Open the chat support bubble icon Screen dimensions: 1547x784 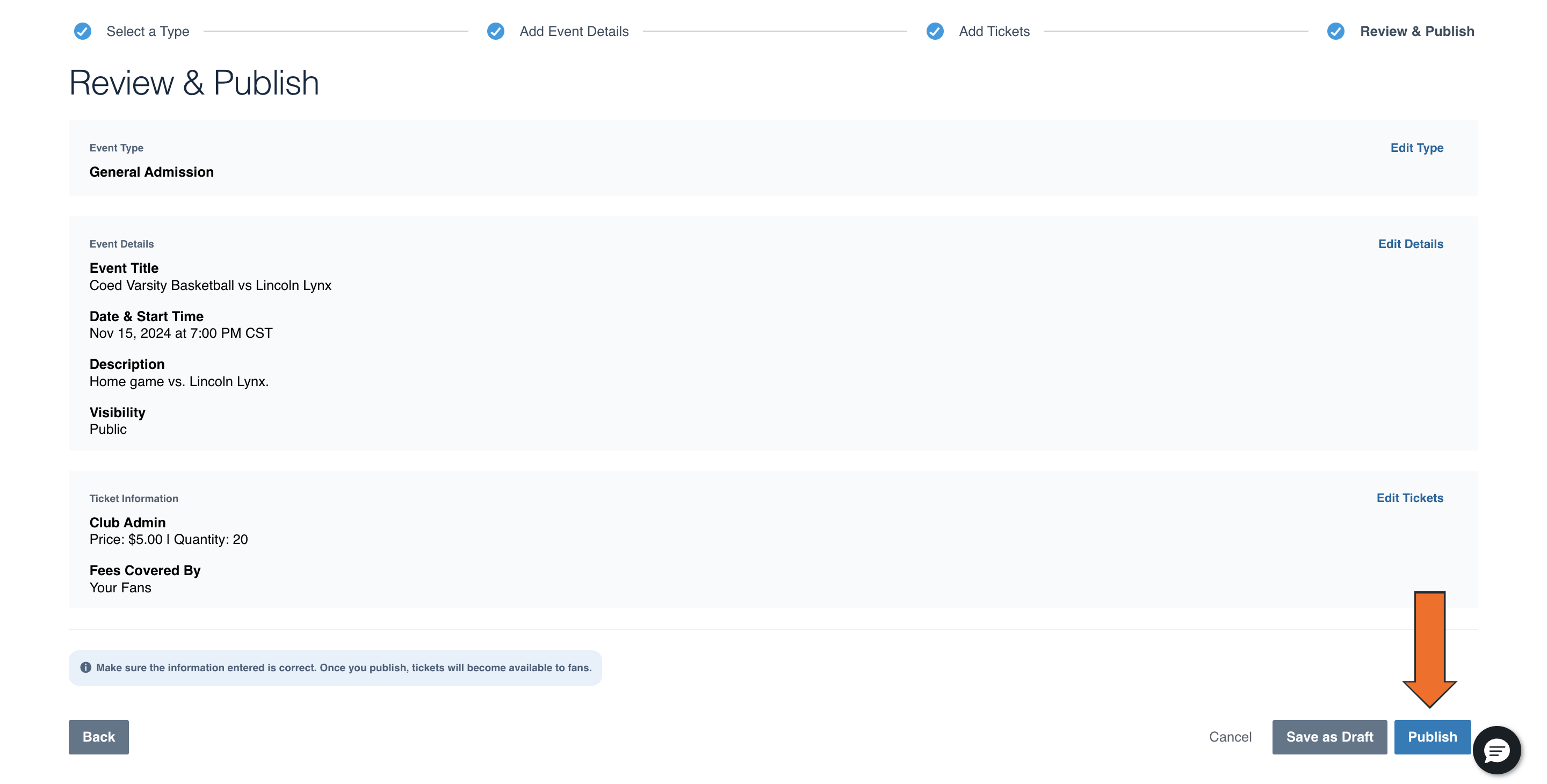1496,750
